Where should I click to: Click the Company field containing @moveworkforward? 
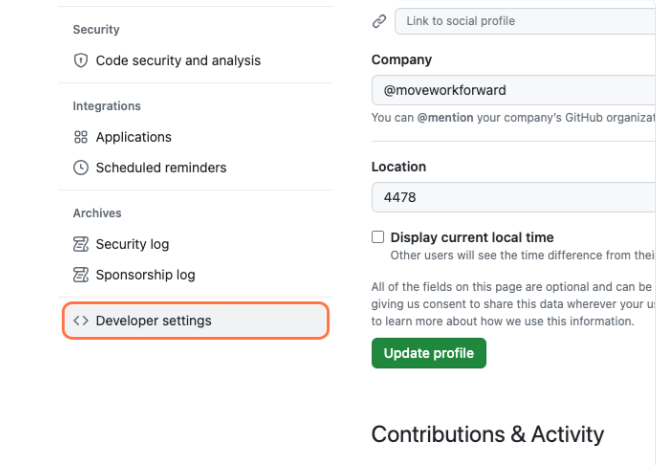click(x=514, y=90)
